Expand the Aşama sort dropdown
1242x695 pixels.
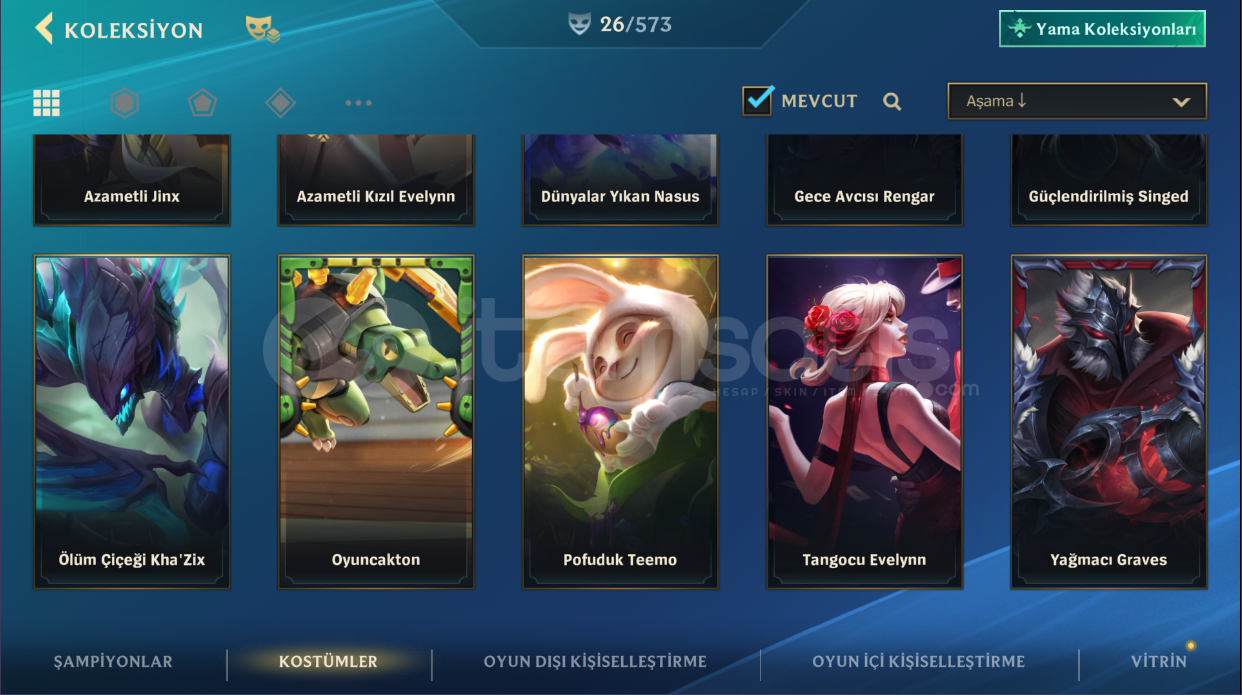pyautogui.click(x=1077, y=101)
